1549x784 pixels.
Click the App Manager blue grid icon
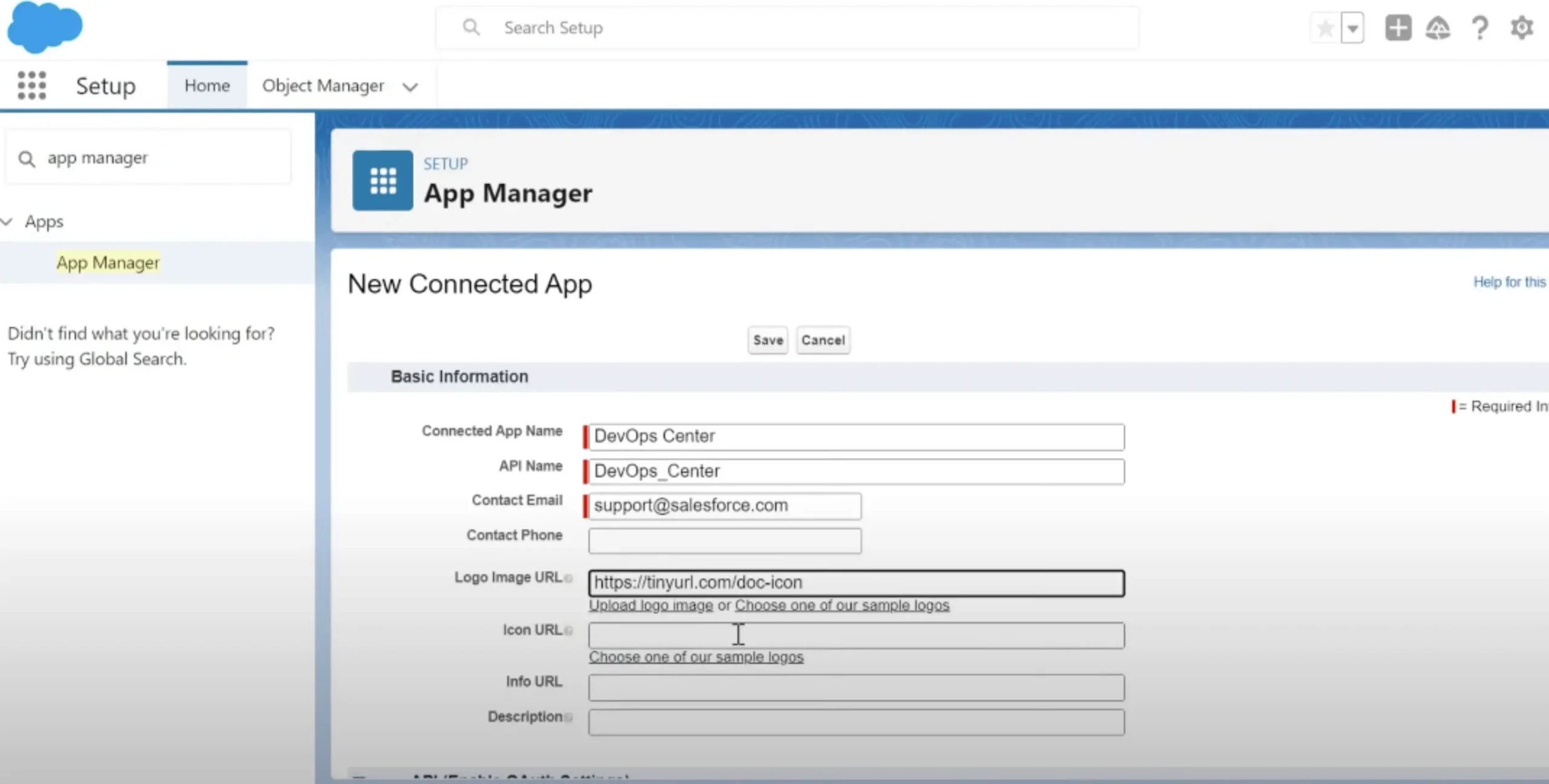382,180
